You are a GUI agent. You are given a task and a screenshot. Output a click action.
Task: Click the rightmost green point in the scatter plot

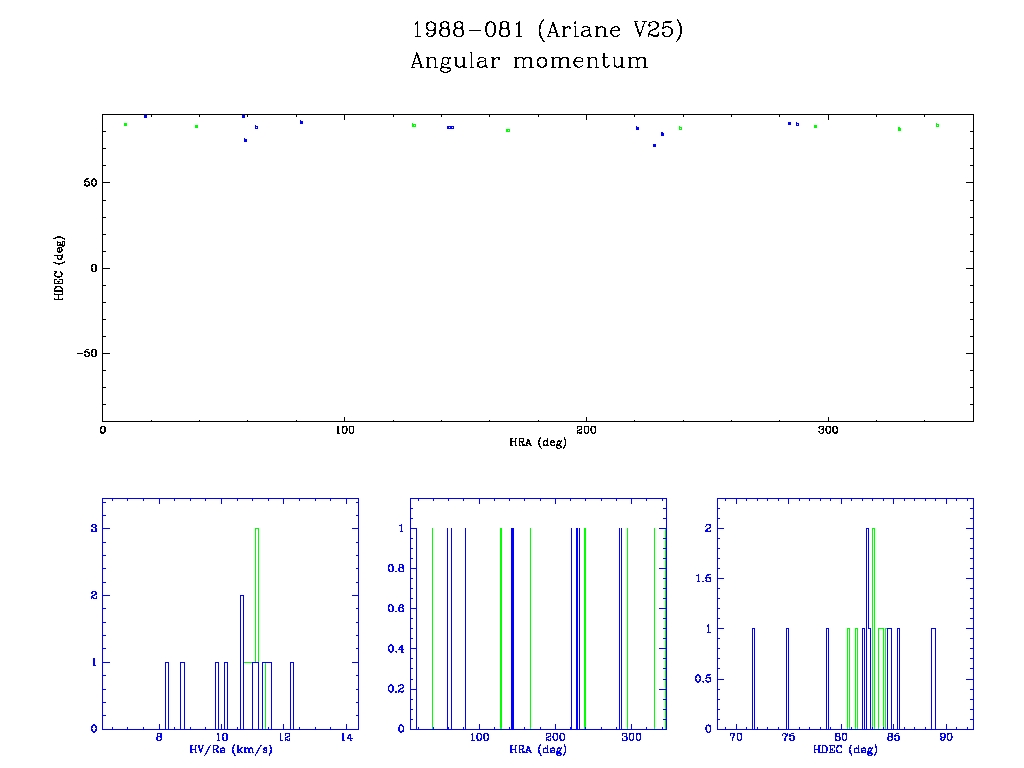click(937, 125)
